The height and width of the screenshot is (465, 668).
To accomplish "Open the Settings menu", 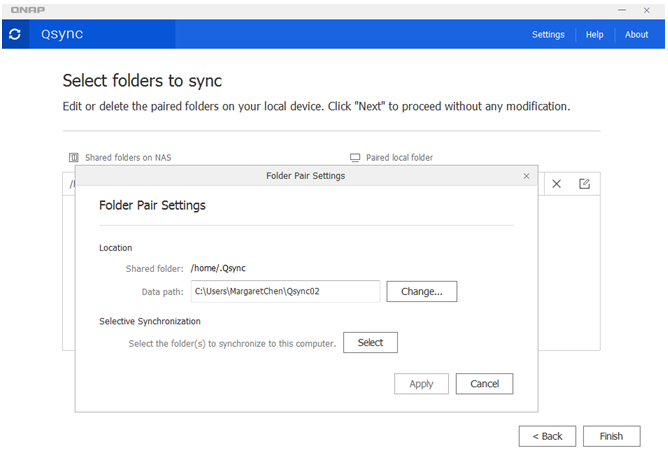I will 548,35.
